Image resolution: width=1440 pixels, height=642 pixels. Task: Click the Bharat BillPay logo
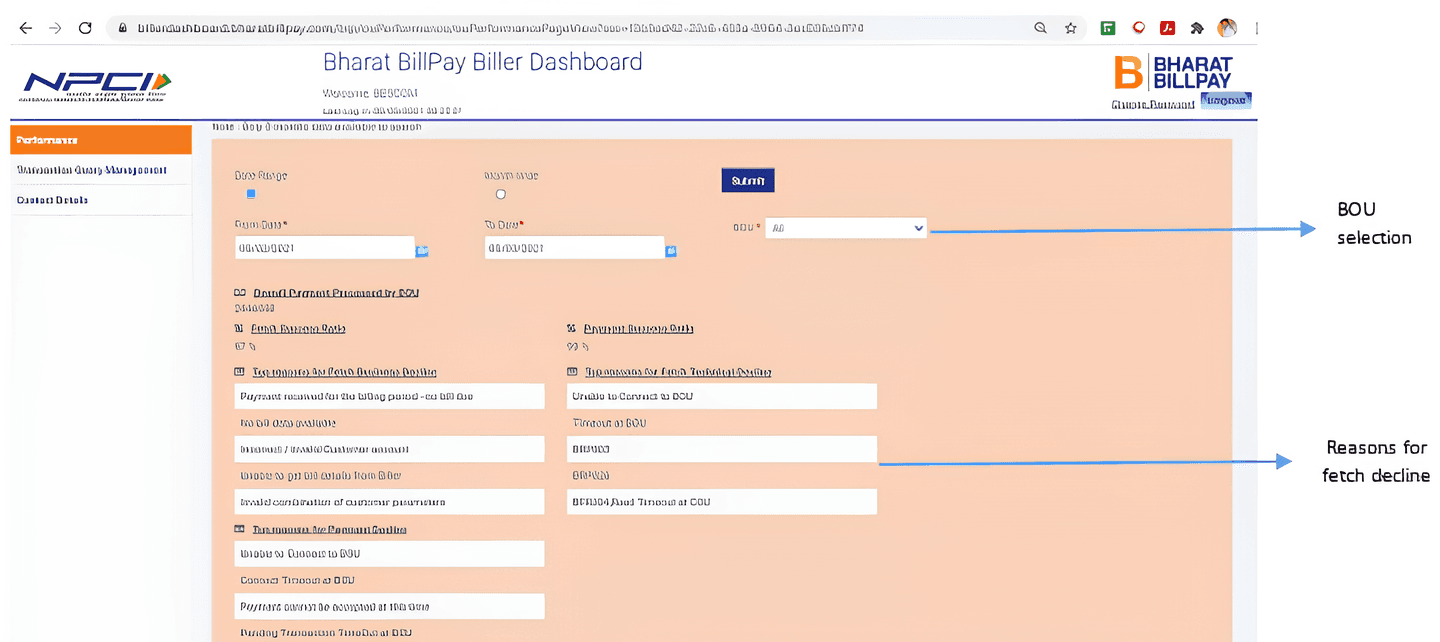click(x=1174, y=73)
